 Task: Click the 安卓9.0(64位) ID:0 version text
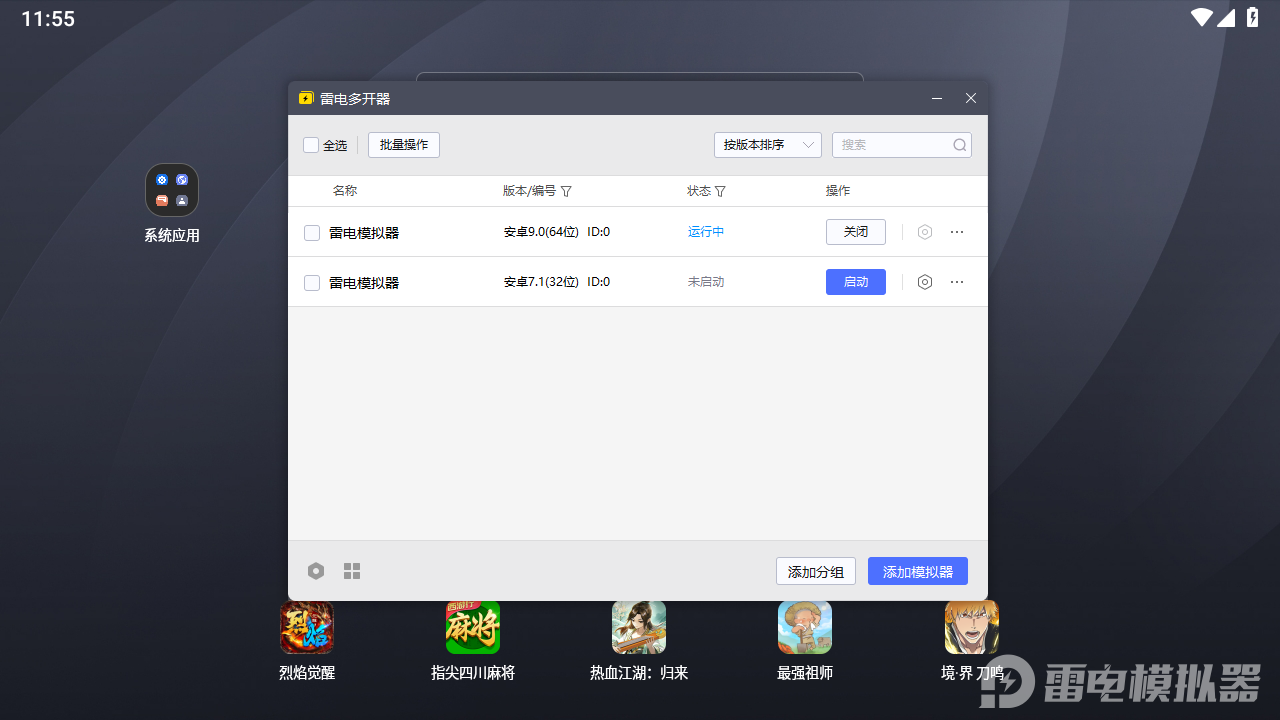click(557, 232)
